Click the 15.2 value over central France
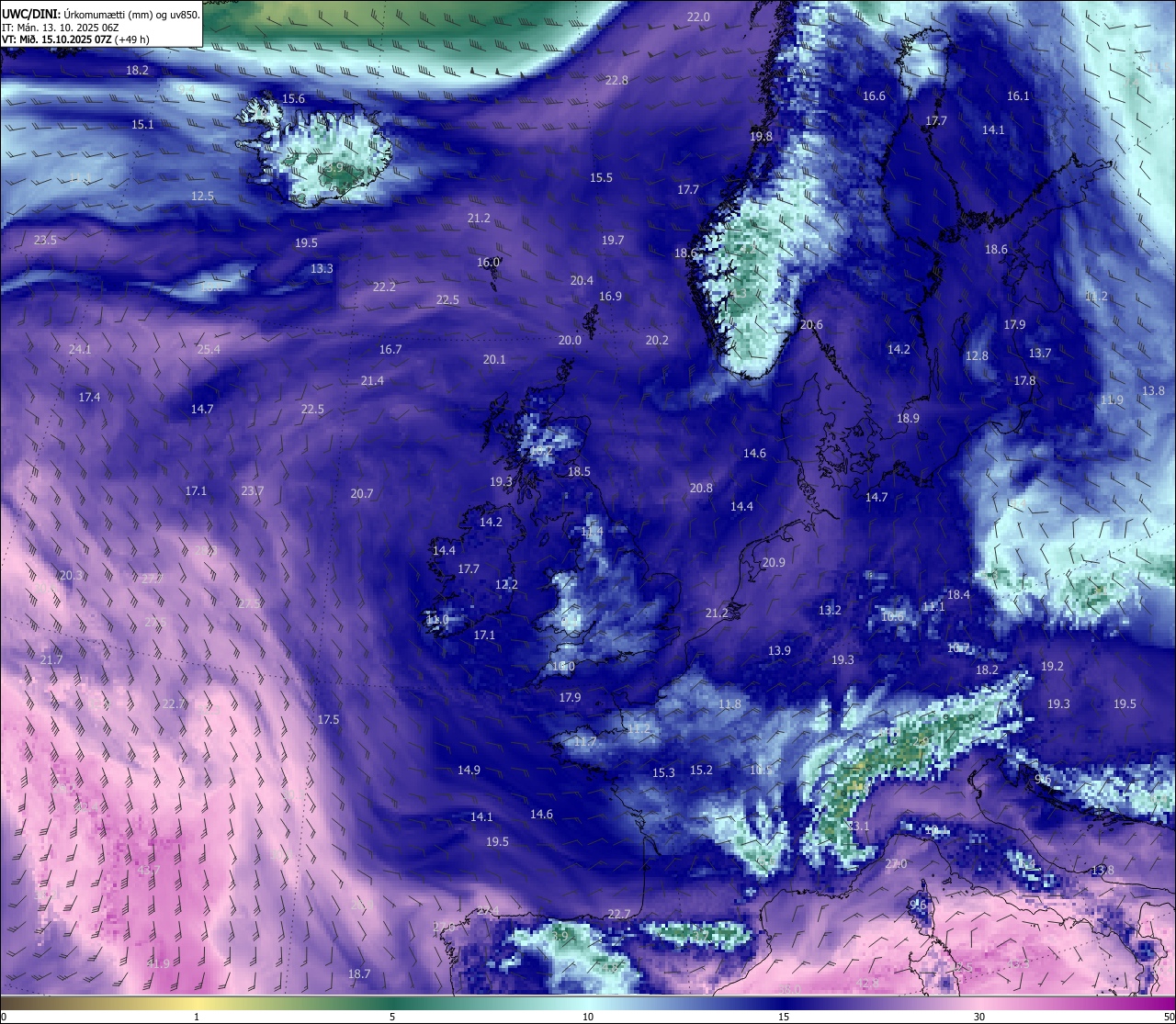This screenshot has height=1024, width=1176. [701, 770]
